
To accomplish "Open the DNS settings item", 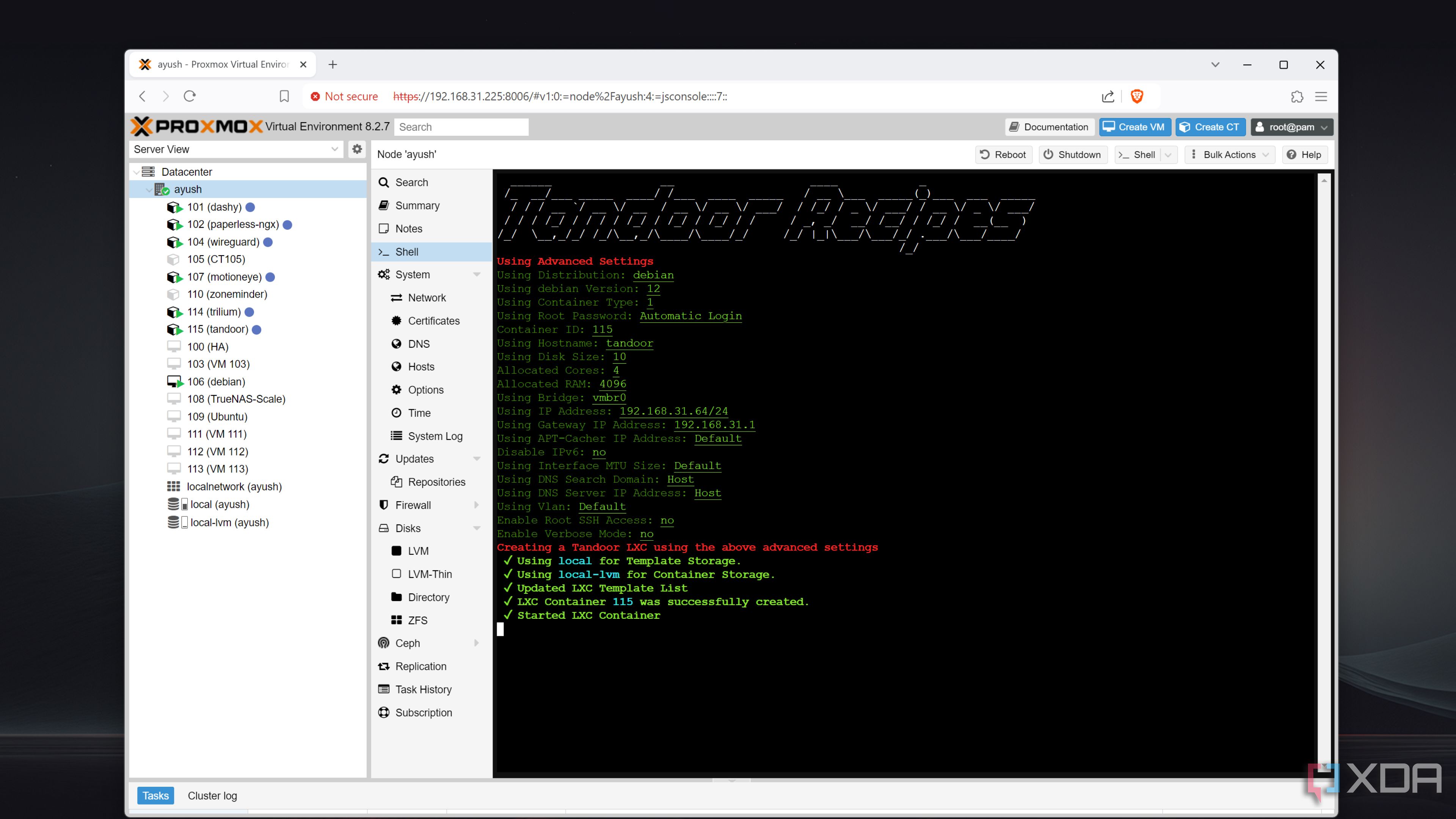I will tap(432, 344).
